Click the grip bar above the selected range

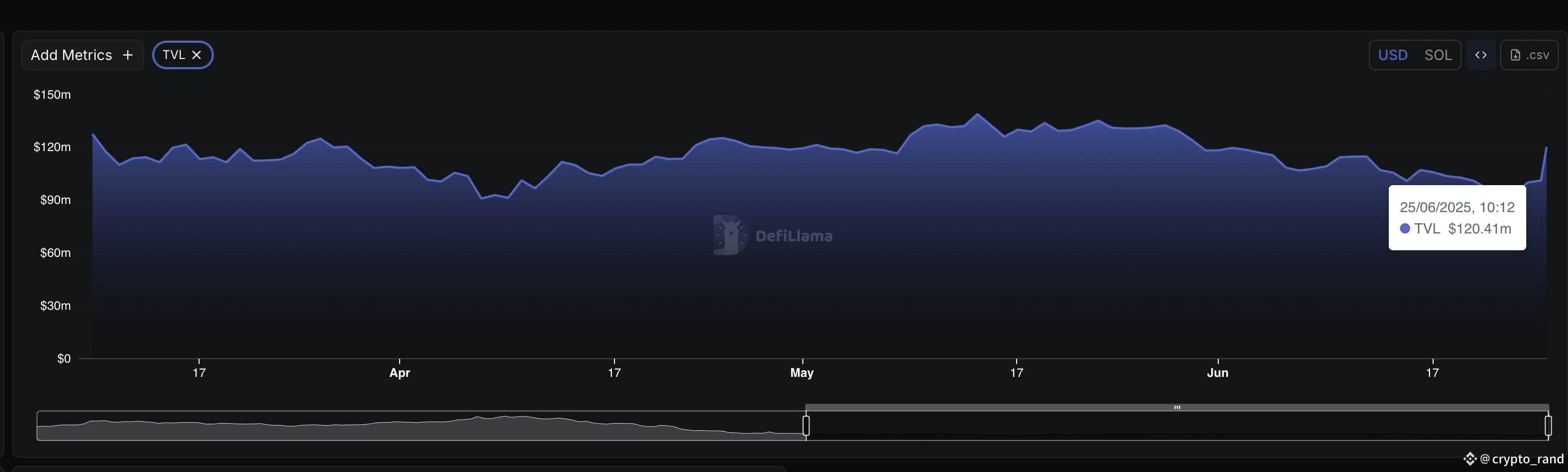pos(1177,407)
